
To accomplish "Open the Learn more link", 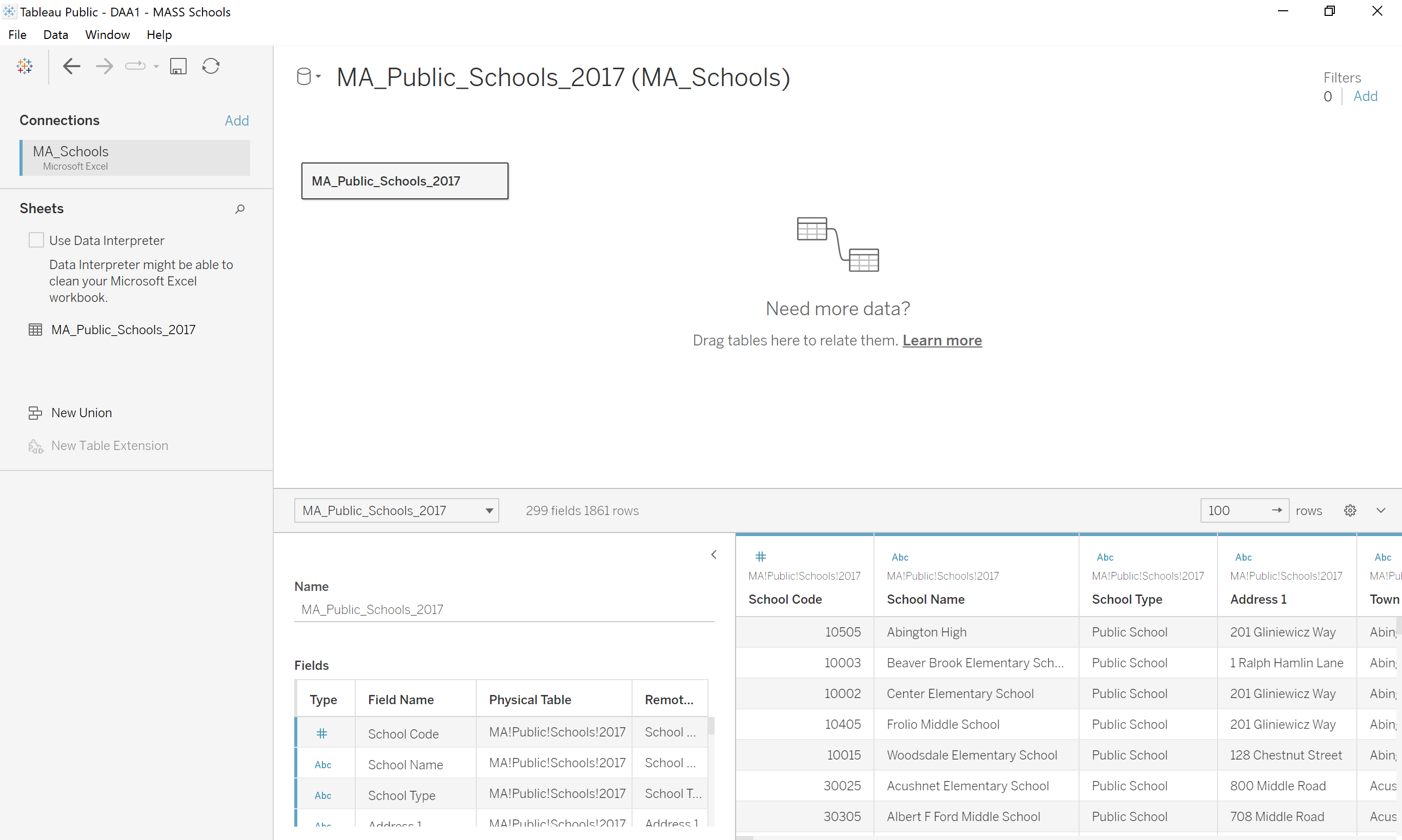I will point(942,340).
